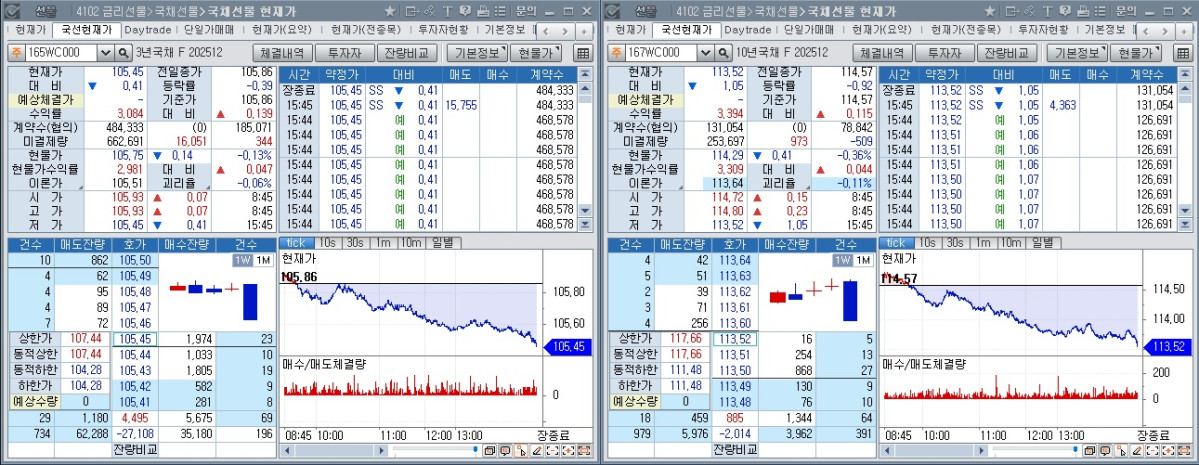Click the 165WC000 code input field
Viewport: 1199px width, 465px height.
click(x=61, y=53)
